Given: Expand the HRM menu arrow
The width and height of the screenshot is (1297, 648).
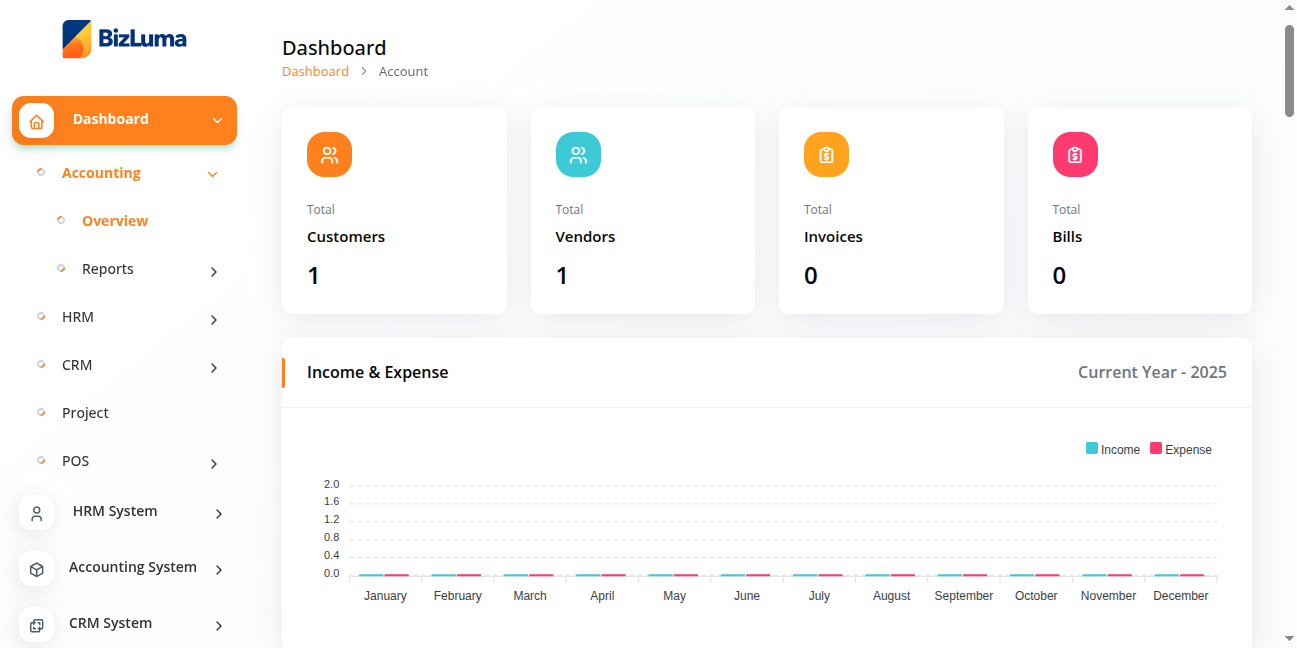Looking at the screenshot, I should tap(214, 319).
